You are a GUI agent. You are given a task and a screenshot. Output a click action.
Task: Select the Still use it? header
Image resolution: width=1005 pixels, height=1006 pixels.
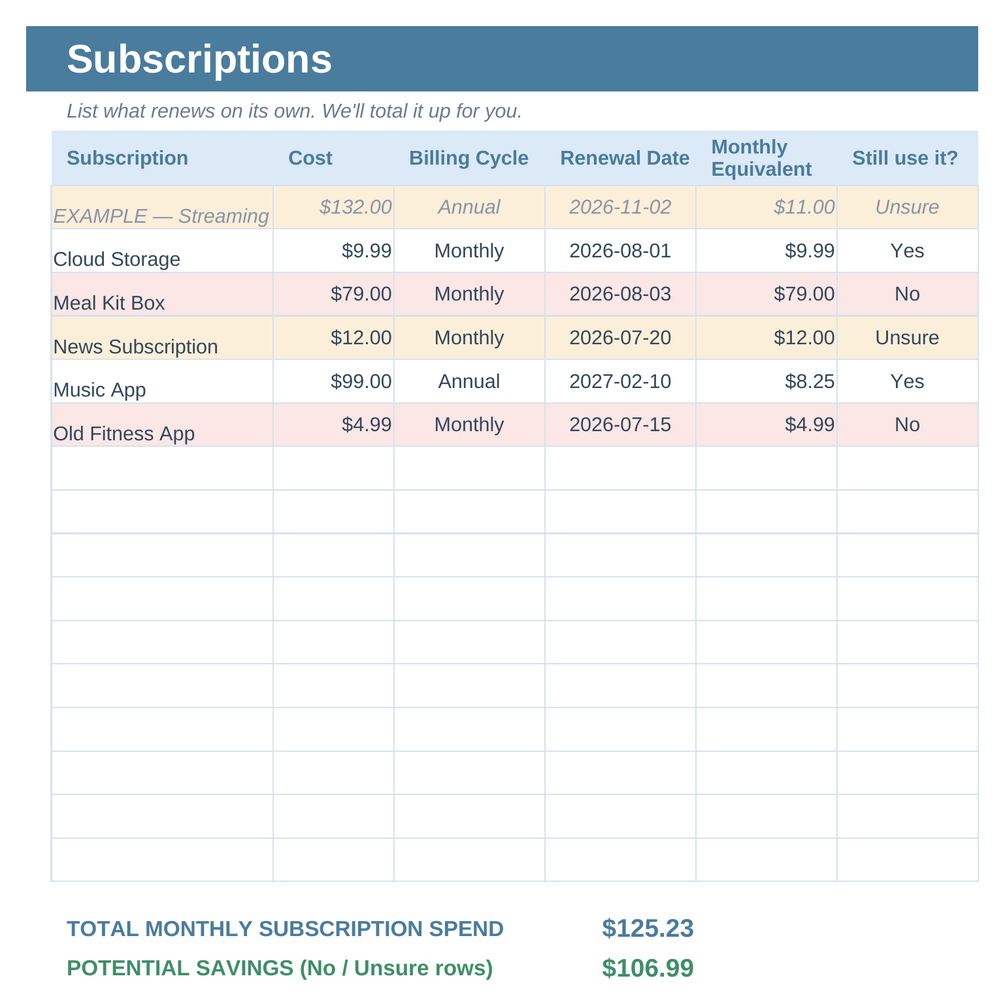(x=907, y=158)
